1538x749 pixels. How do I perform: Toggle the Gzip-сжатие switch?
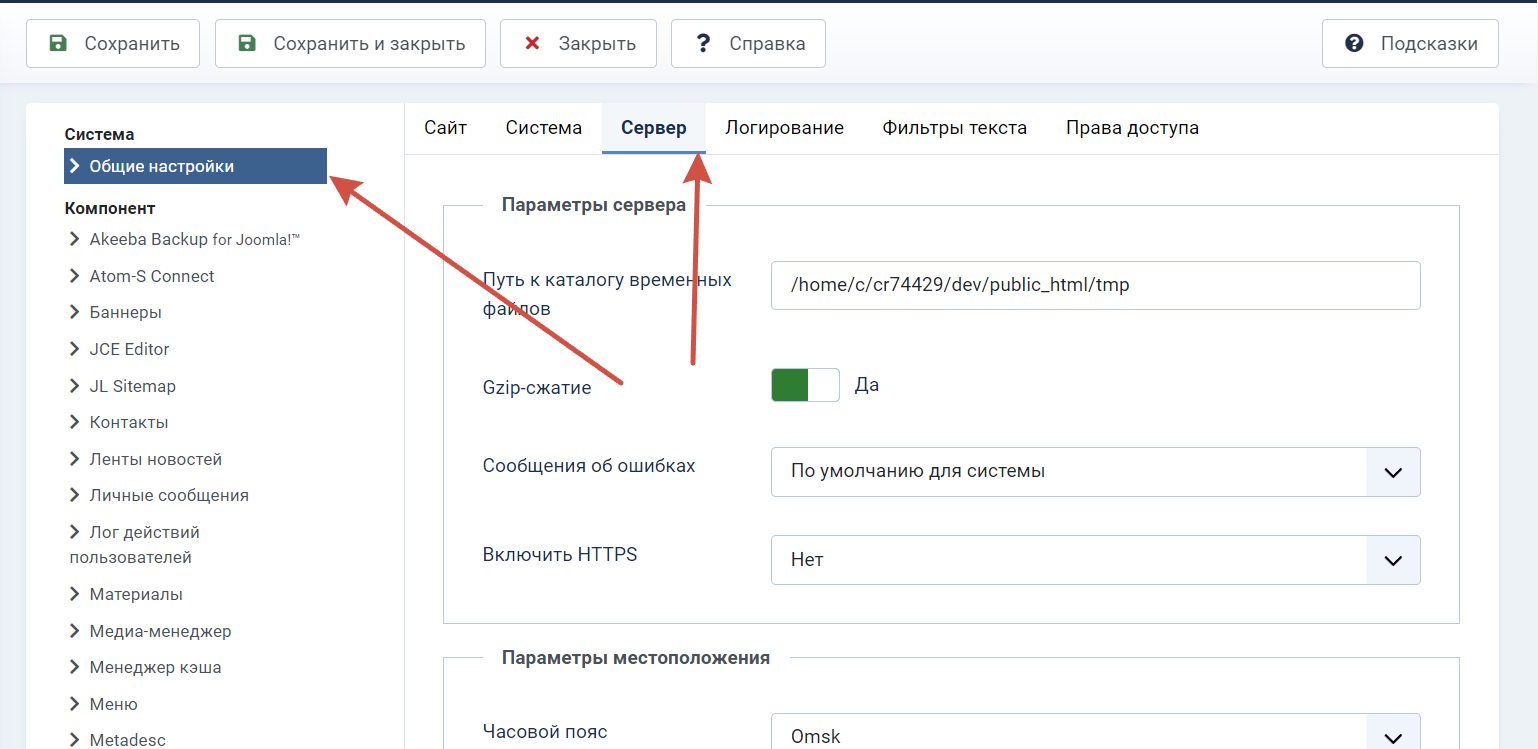[805, 385]
